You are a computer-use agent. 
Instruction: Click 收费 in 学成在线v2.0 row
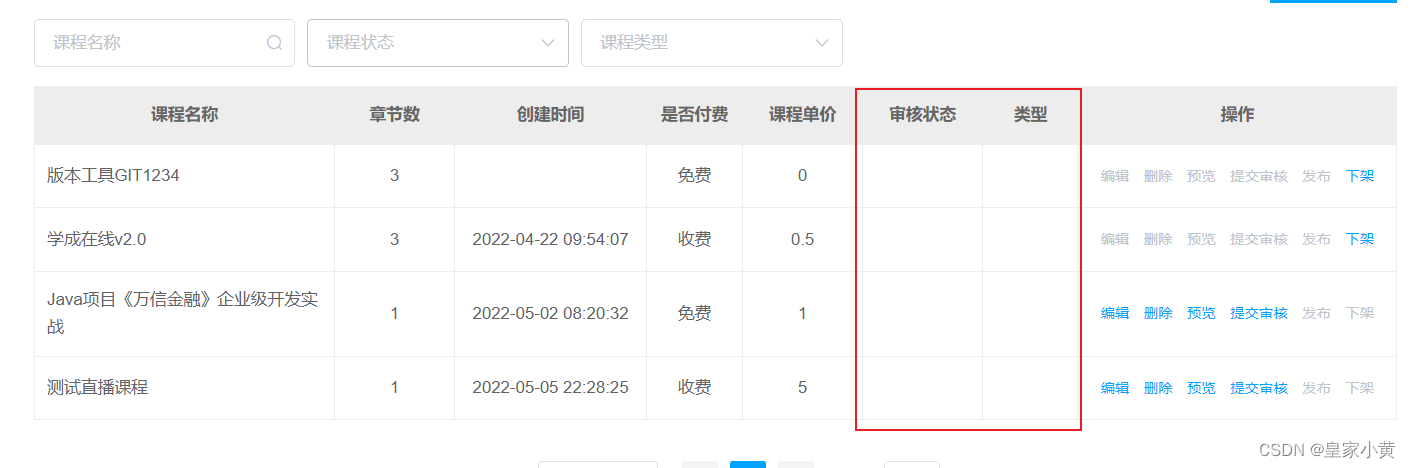694,239
